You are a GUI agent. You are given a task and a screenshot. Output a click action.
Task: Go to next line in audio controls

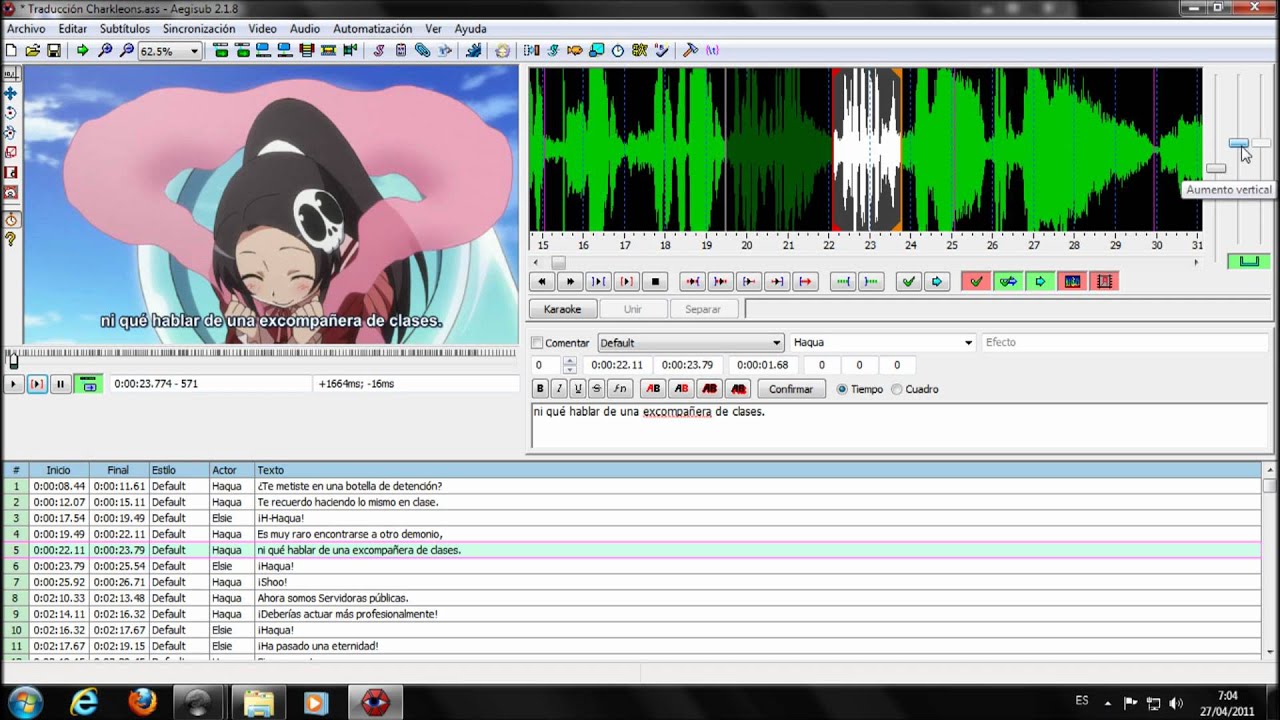570,282
